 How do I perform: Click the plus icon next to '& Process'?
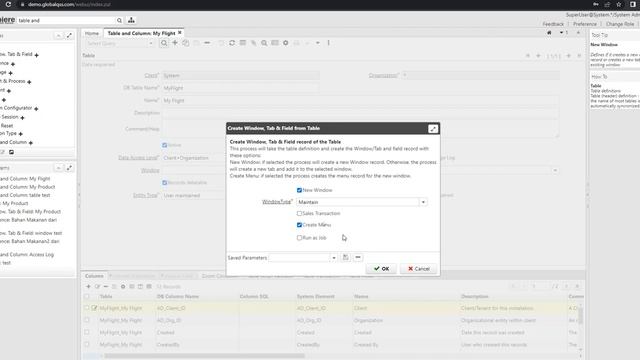click(29, 82)
